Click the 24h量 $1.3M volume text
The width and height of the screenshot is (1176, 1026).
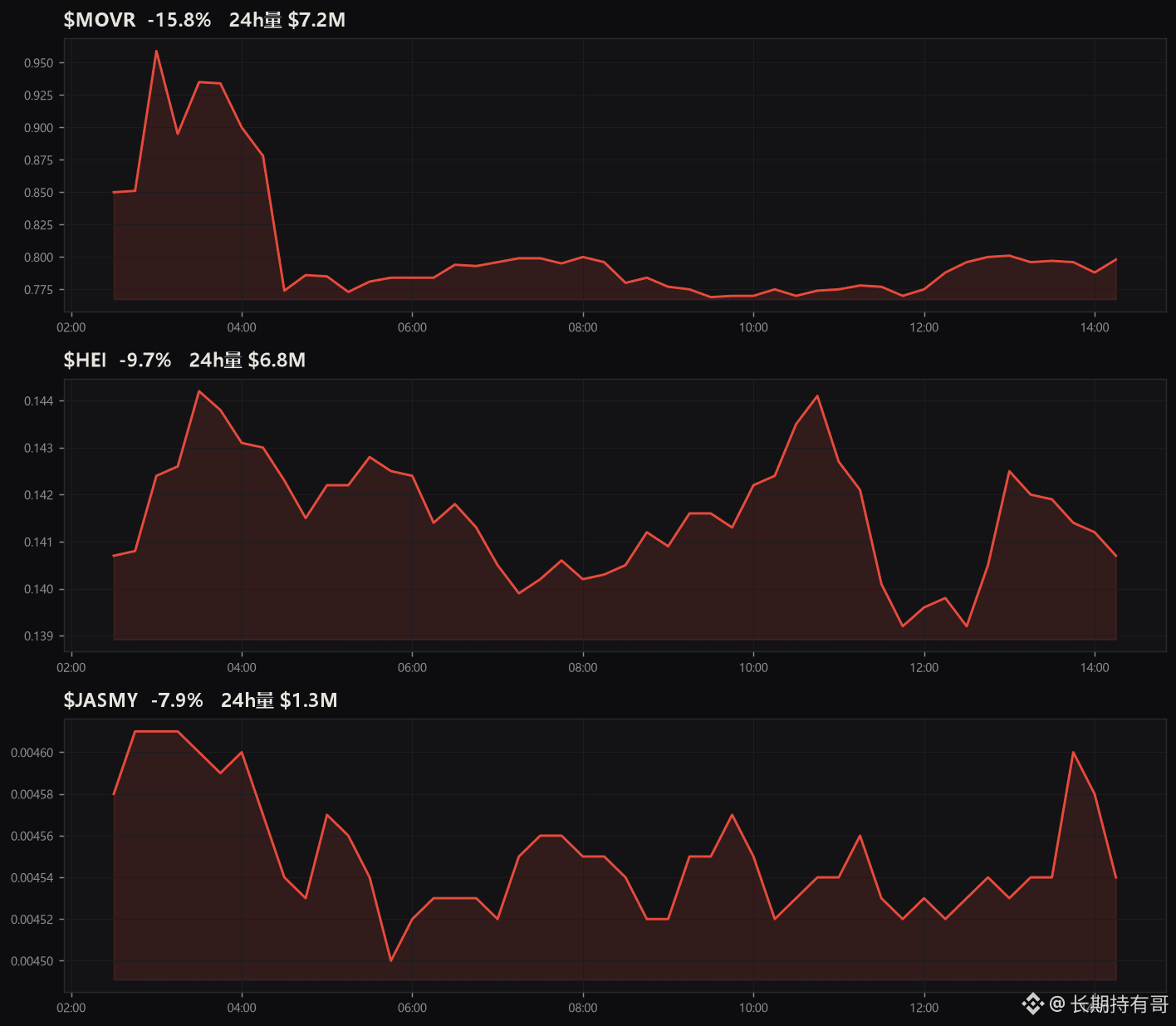tap(279, 700)
